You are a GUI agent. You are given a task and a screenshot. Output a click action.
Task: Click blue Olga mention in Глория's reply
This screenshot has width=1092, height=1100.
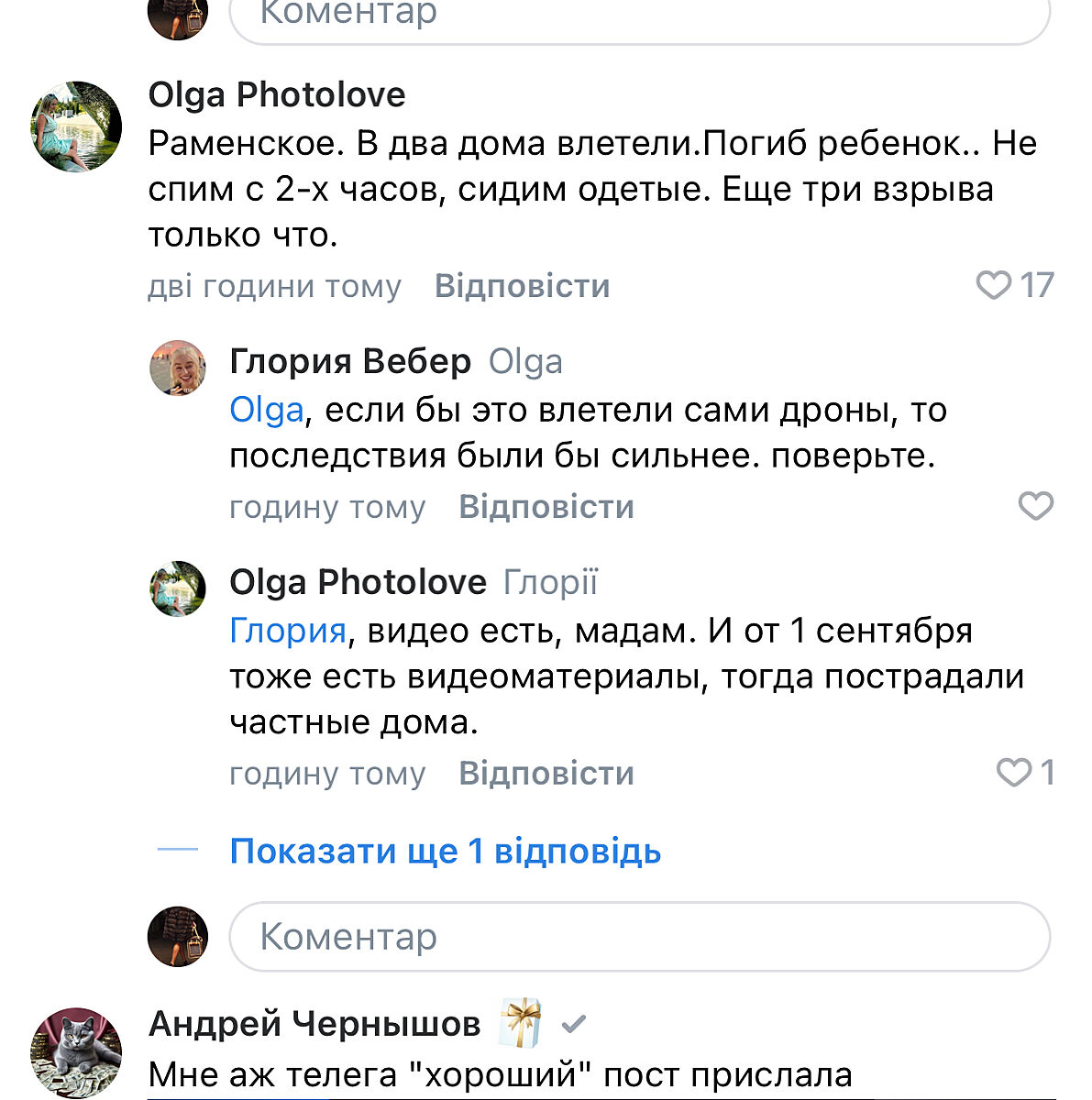pos(266,410)
